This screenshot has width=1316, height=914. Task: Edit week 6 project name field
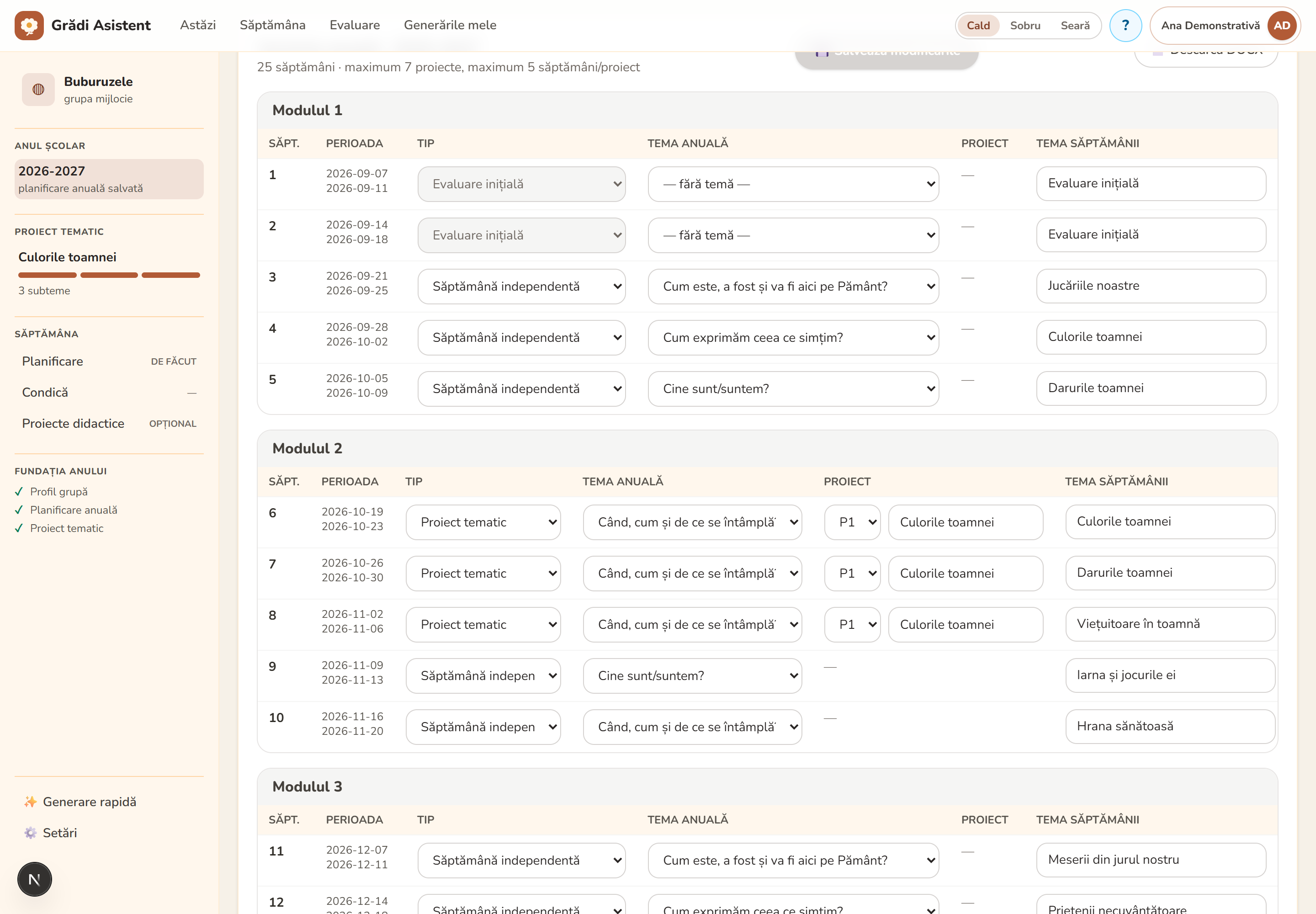click(965, 522)
